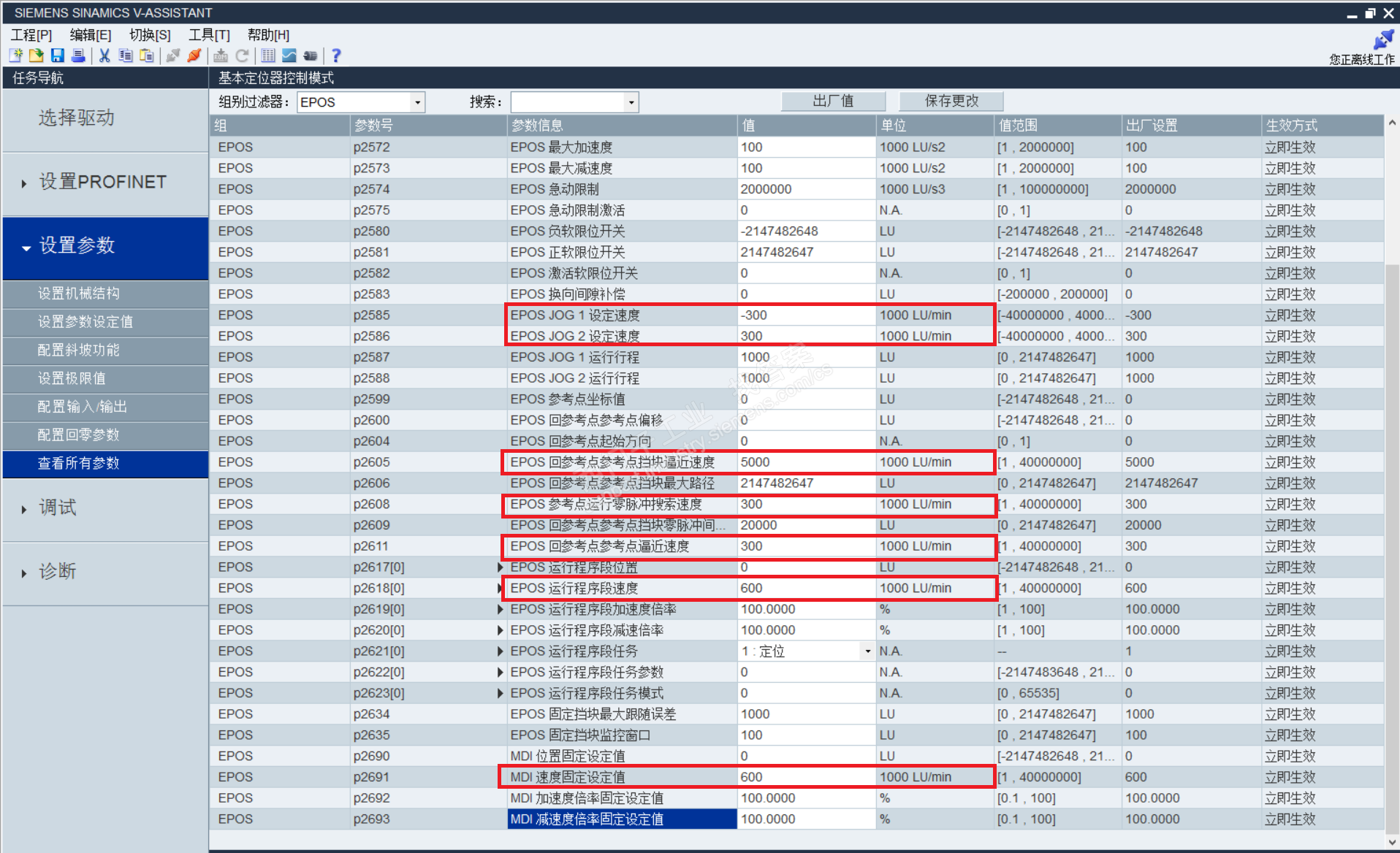Open the 帮助[H] menu
The height and width of the screenshot is (853, 1400).
[268, 35]
